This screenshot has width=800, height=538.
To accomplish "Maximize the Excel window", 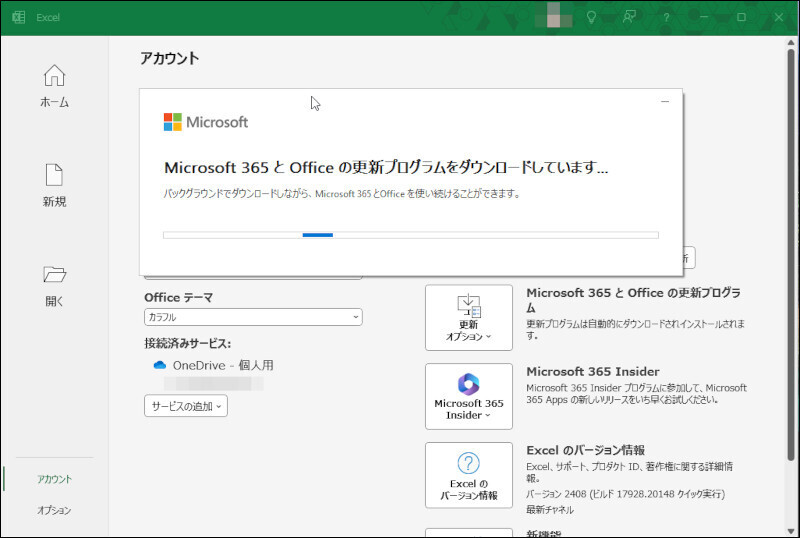I will tap(741, 17).
